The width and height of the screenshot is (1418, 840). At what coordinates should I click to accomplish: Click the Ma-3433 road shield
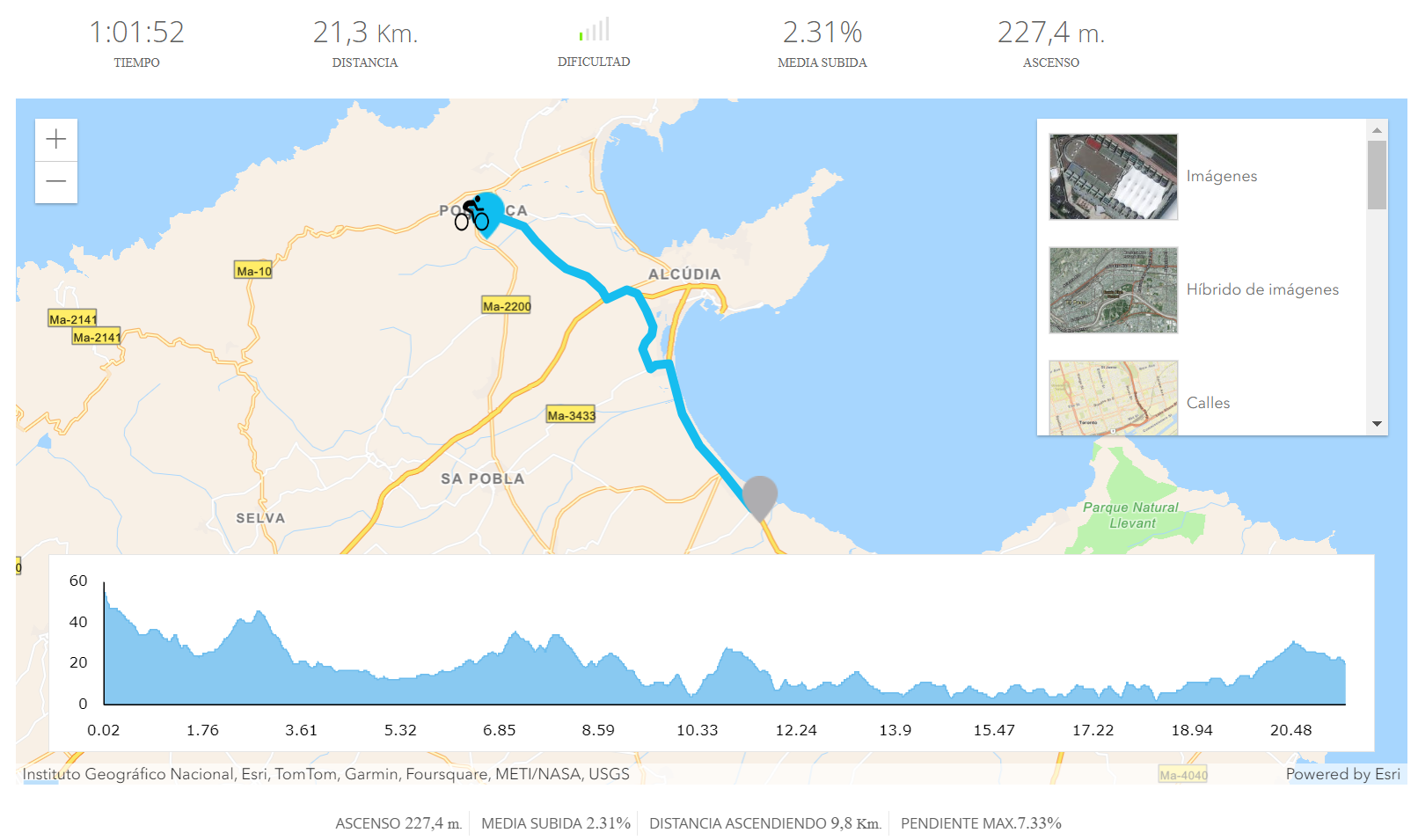571,415
